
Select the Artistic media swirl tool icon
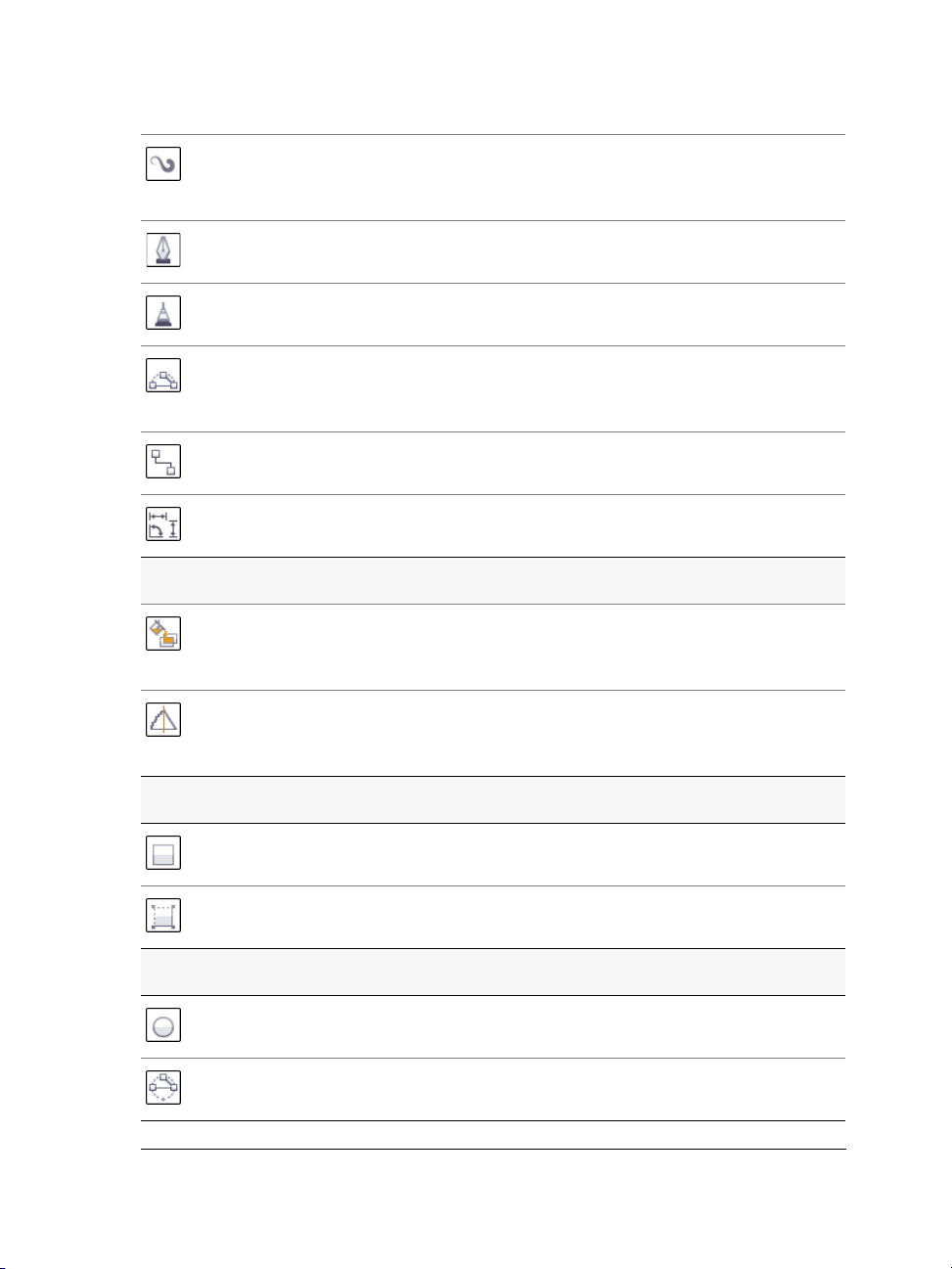163,163
